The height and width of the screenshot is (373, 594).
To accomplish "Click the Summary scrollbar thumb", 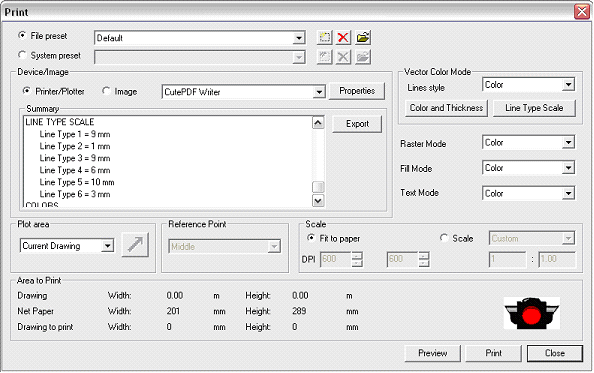I will pos(318,187).
